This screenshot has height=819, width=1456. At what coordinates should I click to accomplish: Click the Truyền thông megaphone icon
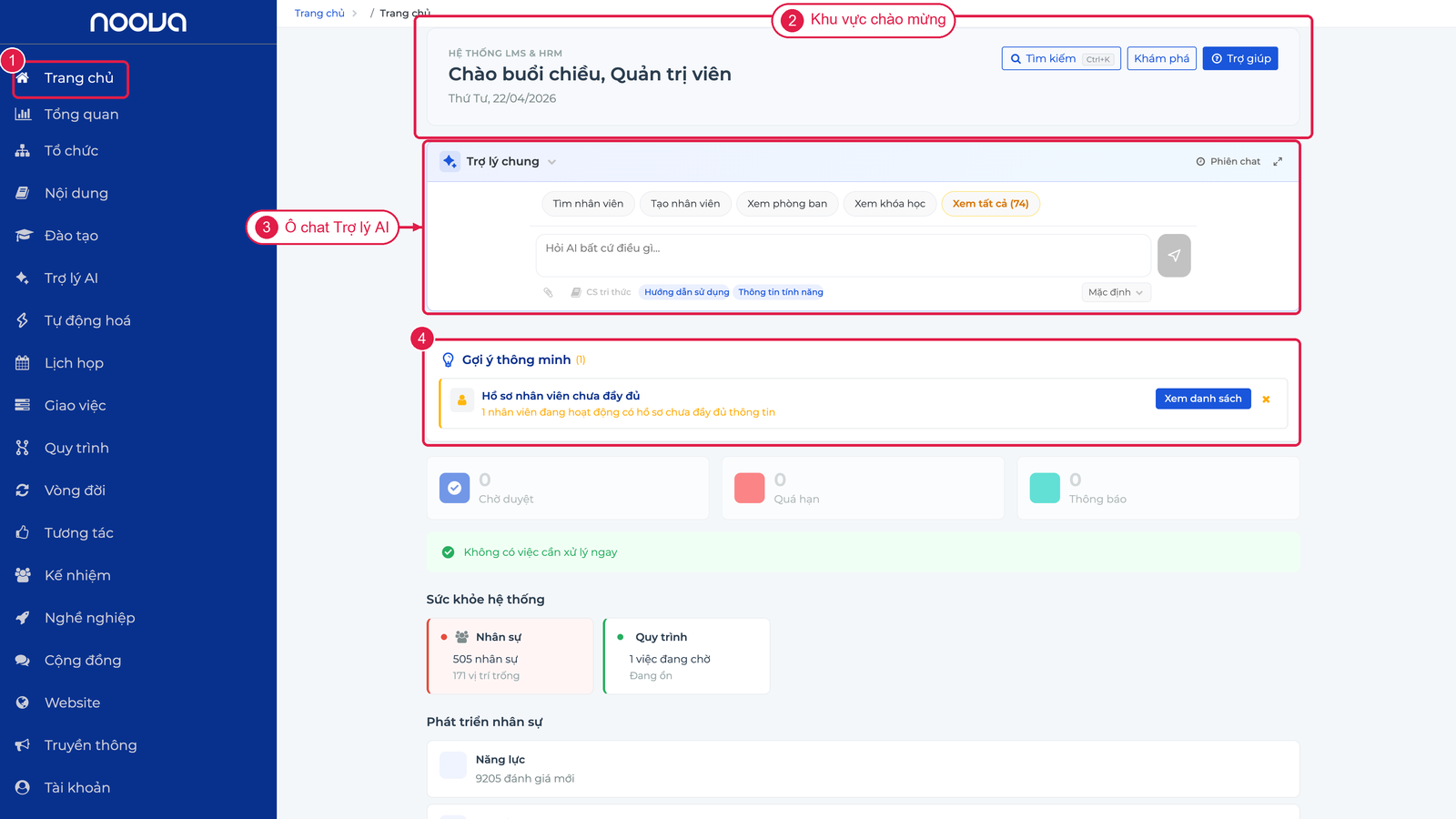pos(23,745)
